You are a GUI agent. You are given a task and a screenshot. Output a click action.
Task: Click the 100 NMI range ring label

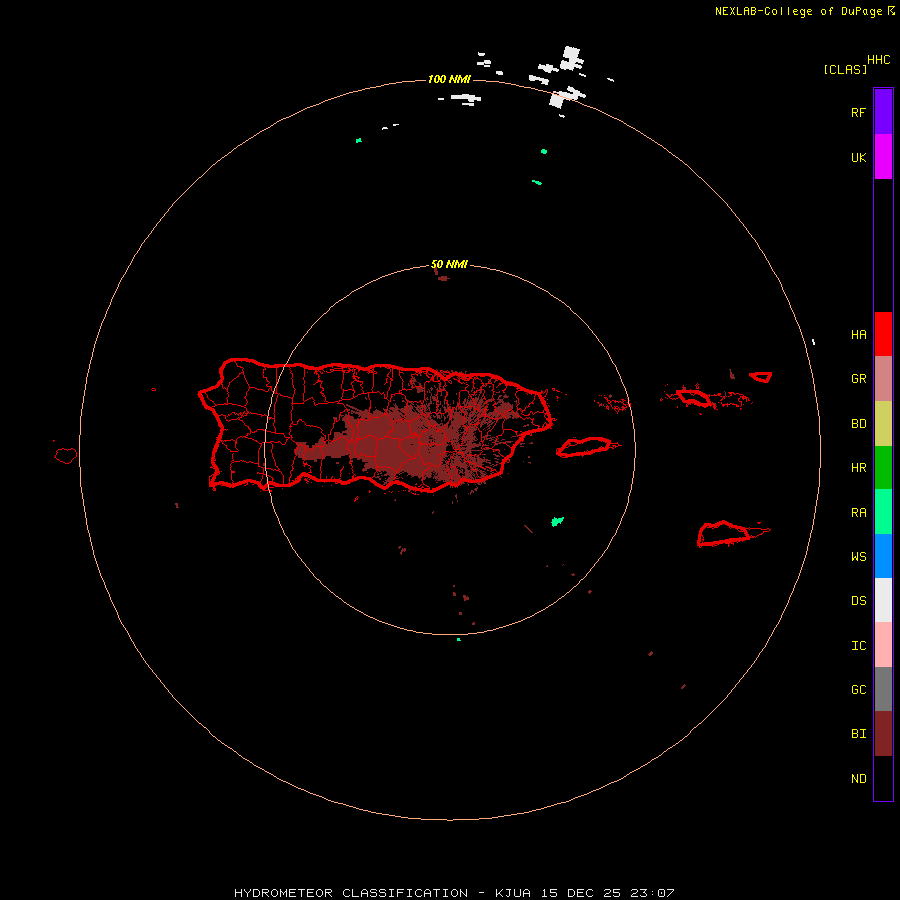coord(449,79)
